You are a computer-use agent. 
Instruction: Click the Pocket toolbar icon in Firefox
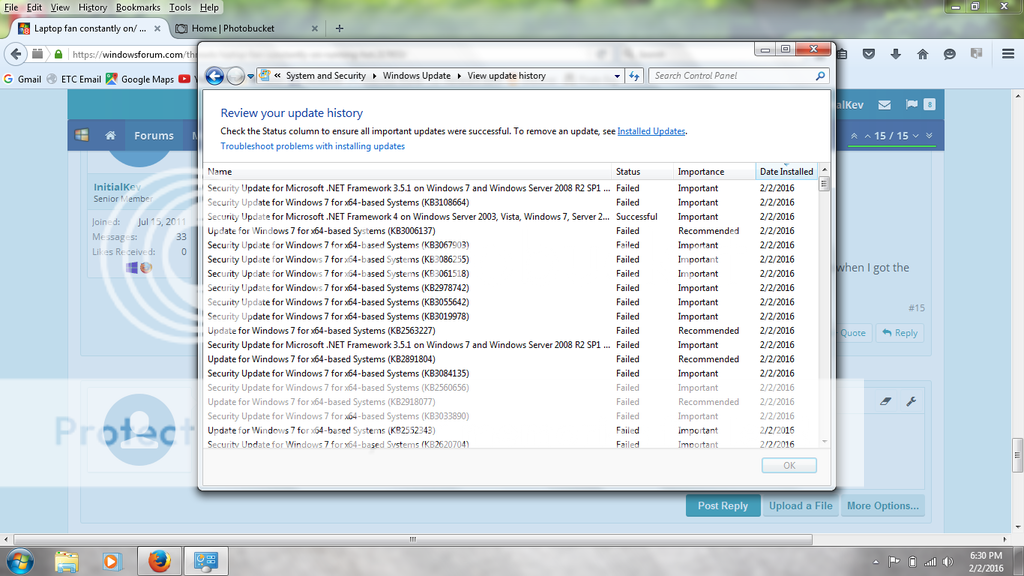point(869,54)
